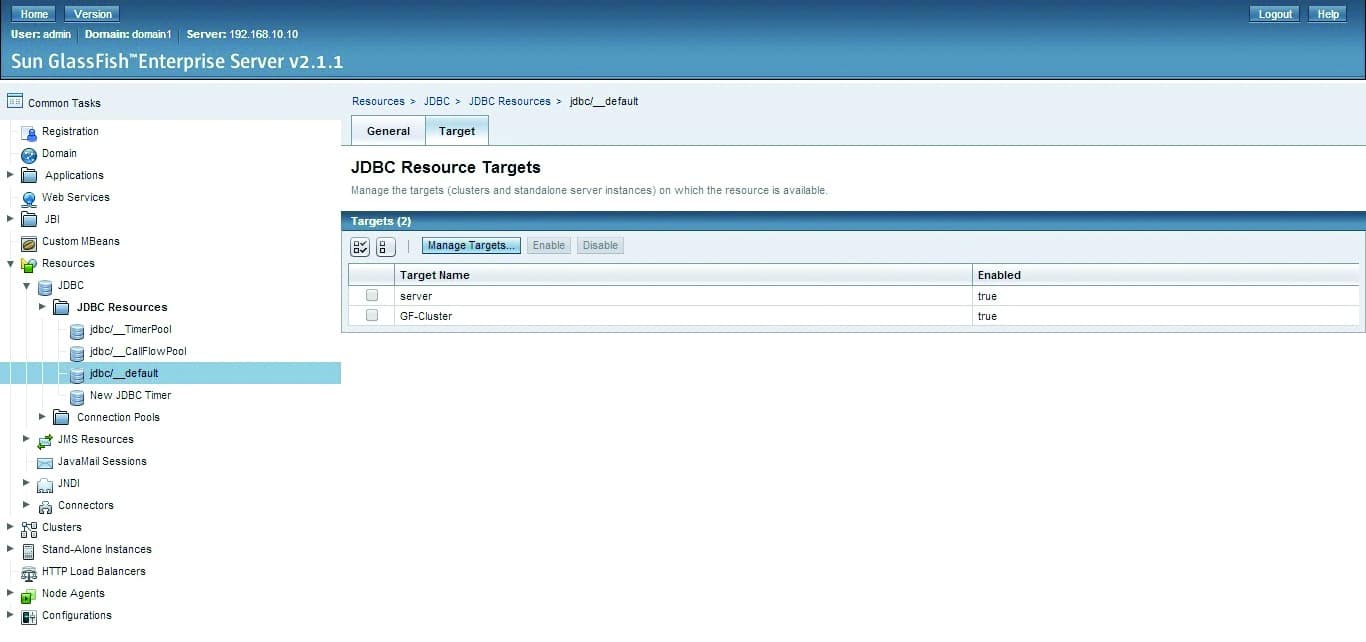Click the Node Agents icon
Viewport: 1366px width, 642px height.
click(x=28, y=593)
